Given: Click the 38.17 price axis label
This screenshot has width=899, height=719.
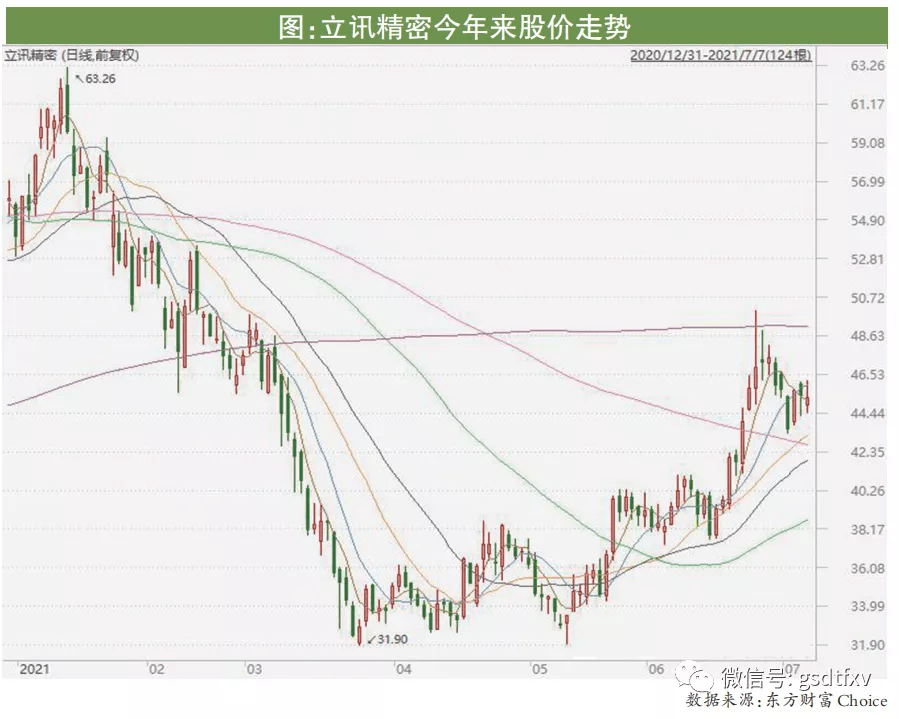Looking at the screenshot, I should click(x=867, y=529).
